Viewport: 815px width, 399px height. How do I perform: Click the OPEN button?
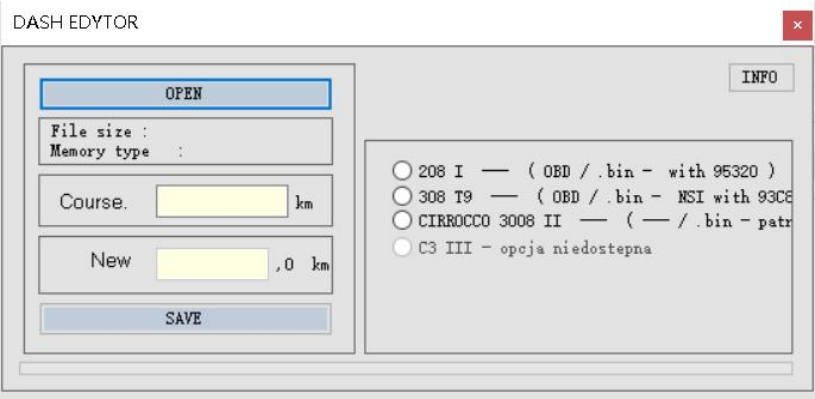coord(185,94)
